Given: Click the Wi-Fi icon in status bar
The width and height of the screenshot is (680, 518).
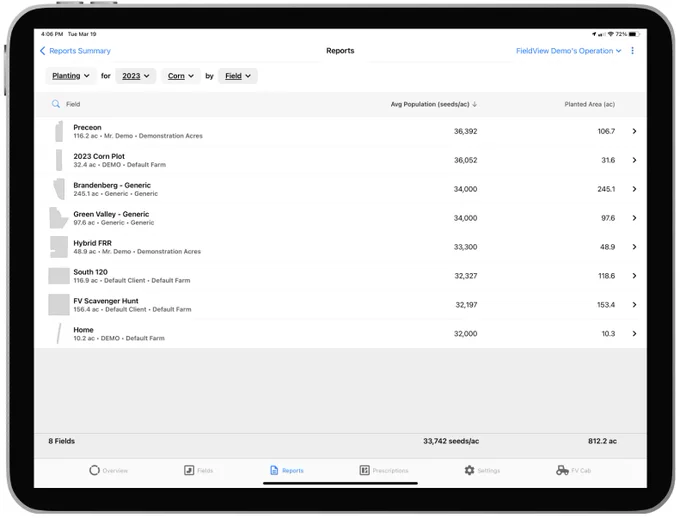Looking at the screenshot, I should click(610, 34).
